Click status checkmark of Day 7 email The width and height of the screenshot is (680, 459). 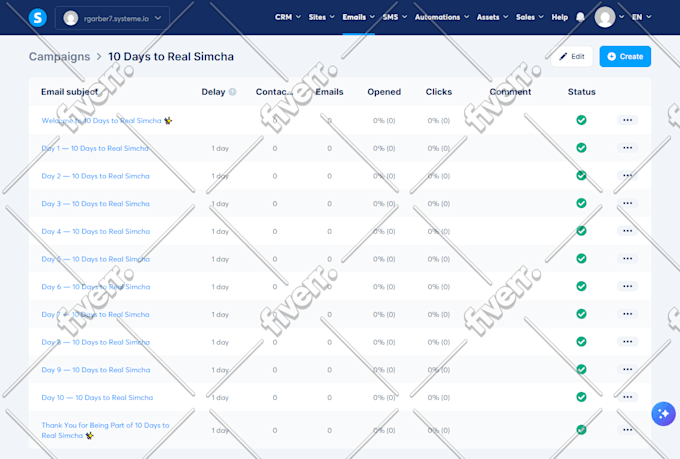click(x=581, y=314)
